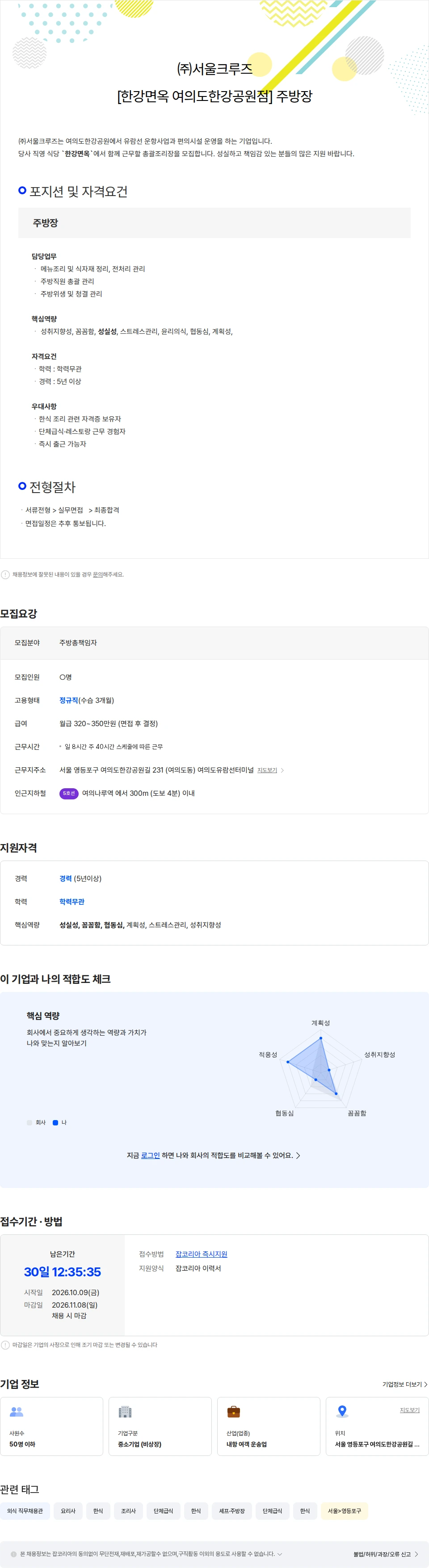Open 기업정보 더보기 link

(x=404, y=1384)
